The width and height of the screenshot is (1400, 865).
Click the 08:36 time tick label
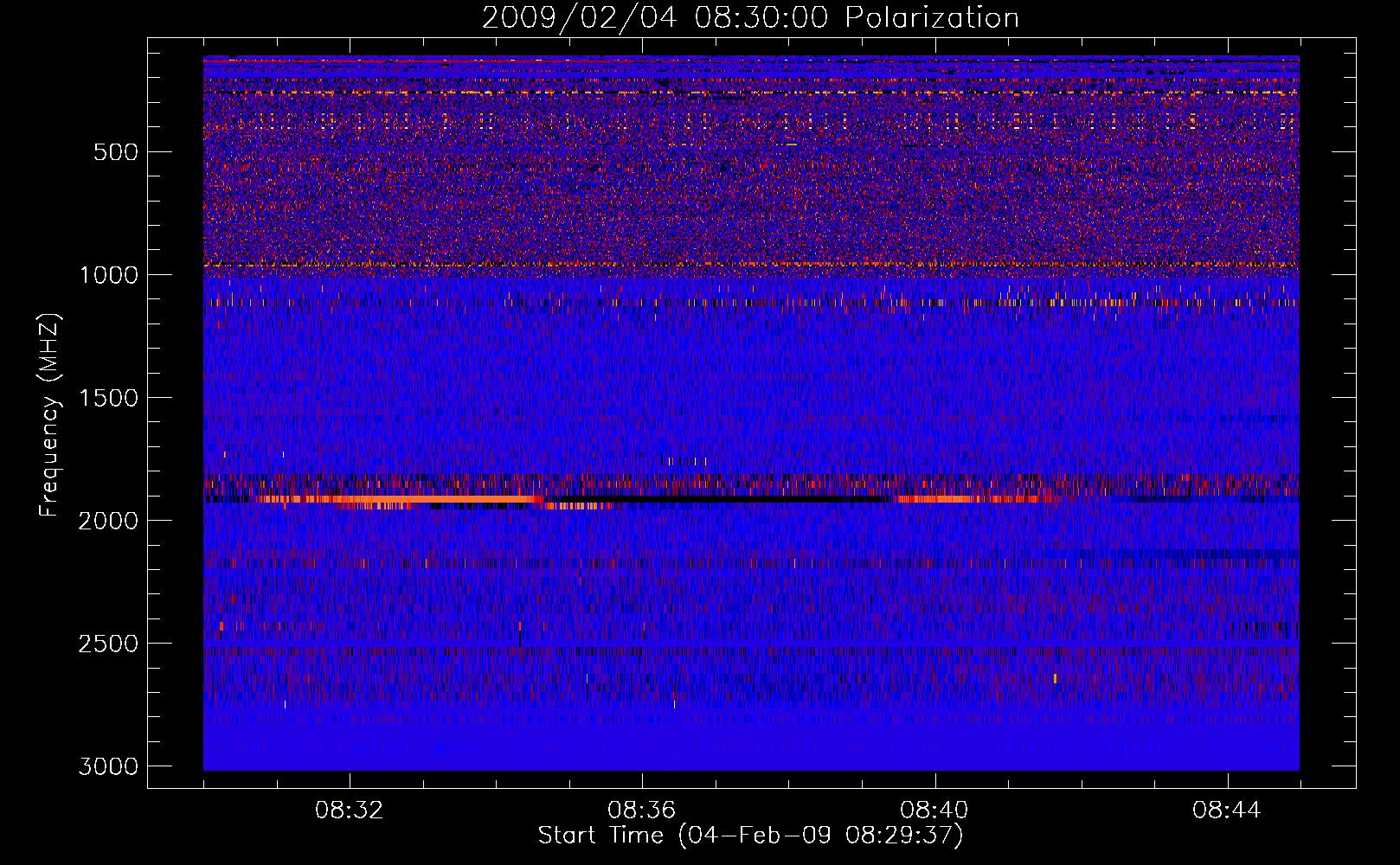[x=642, y=811]
